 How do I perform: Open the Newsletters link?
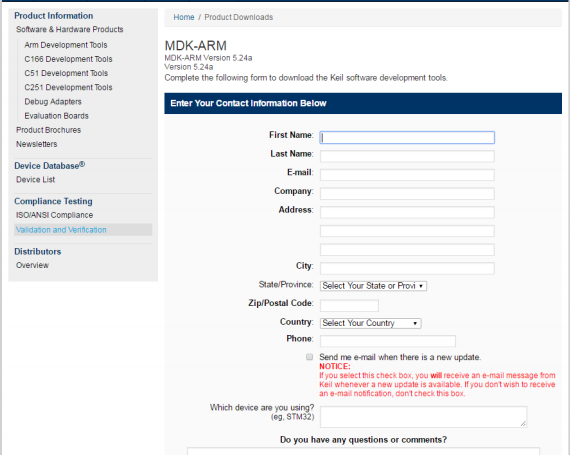click(37, 144)
